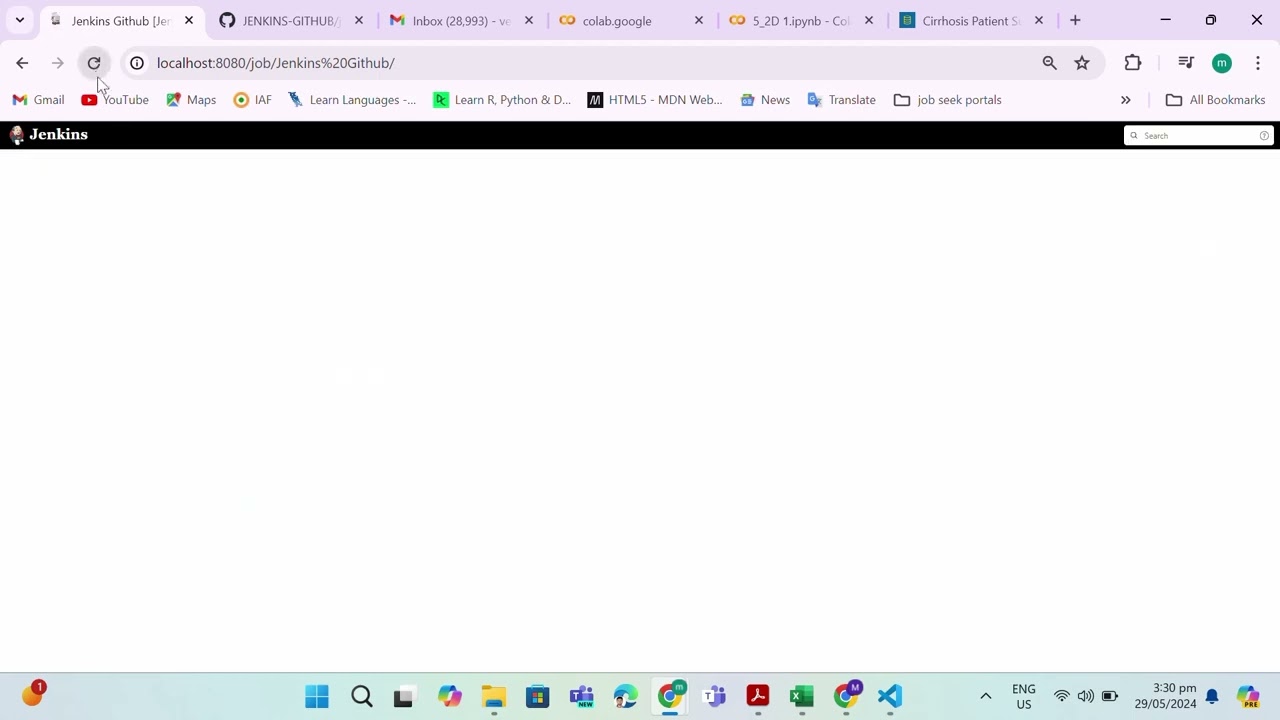Screen dimensions: 1280x720
Task: Open Learn R, Python bookmark
Action: 502,100
